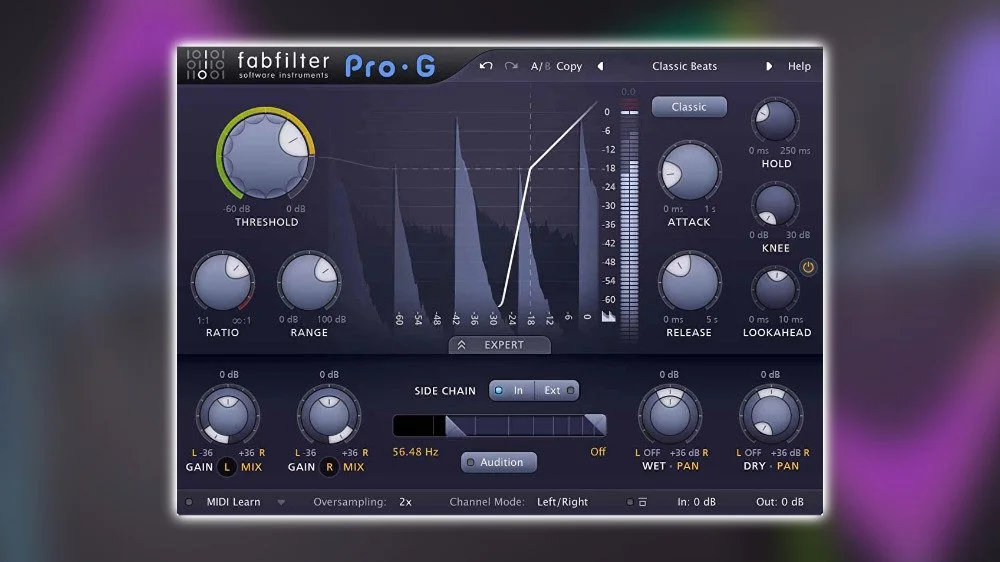Change the 2x Oversampling setting

(406, 502)
